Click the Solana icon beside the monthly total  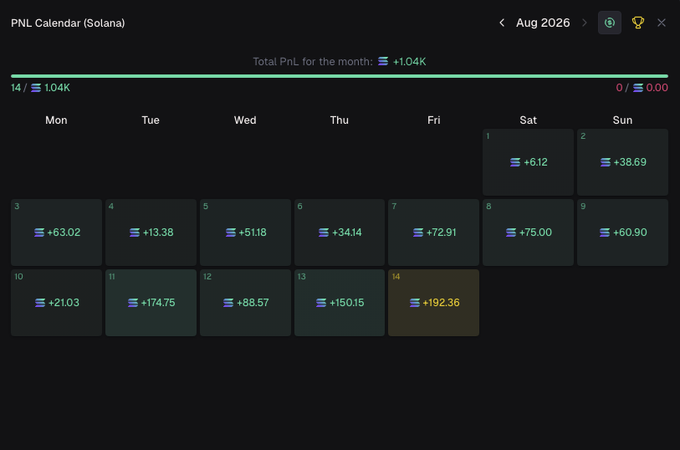(x=383, y=61)
